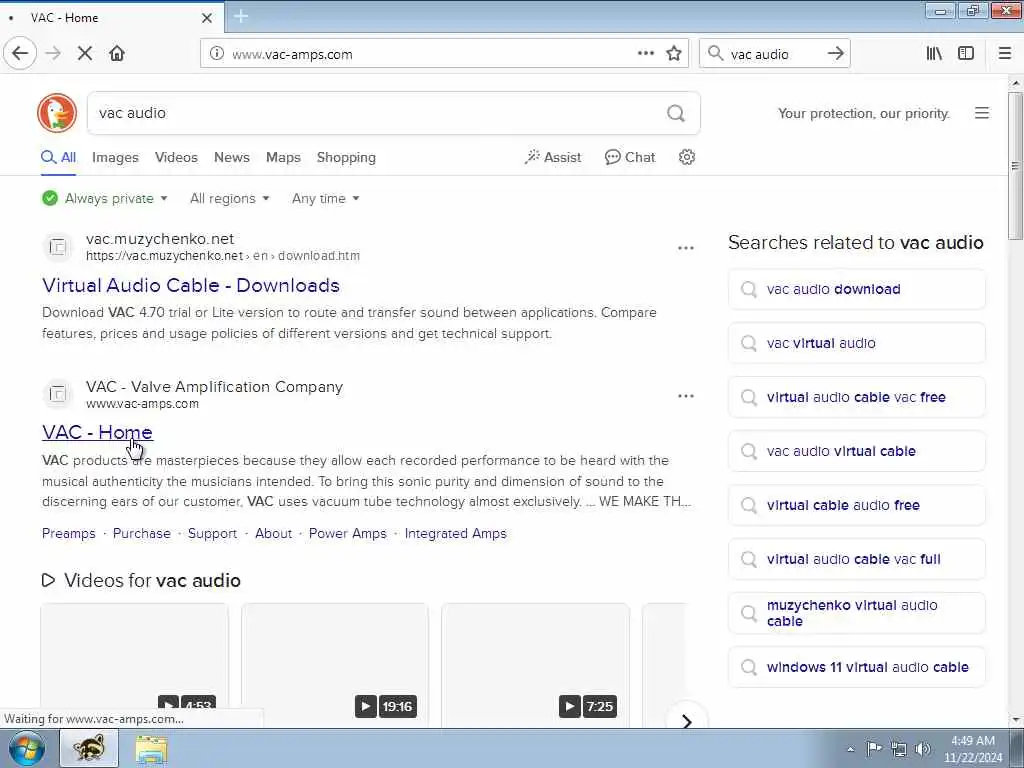Image resolution: width=1024 pixels, height=768 pixels.
Task: Open the Library bookmarks icon
Action: click(x=934, y=54)
